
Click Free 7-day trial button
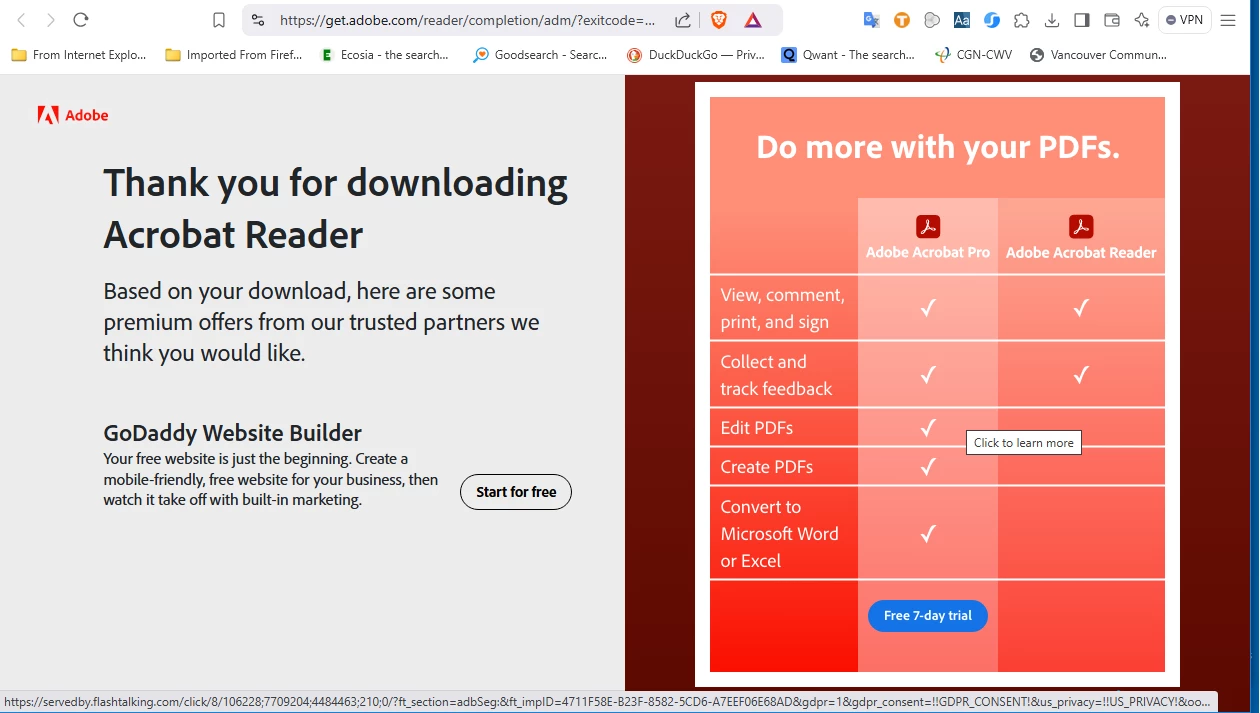tap(928, 616)
